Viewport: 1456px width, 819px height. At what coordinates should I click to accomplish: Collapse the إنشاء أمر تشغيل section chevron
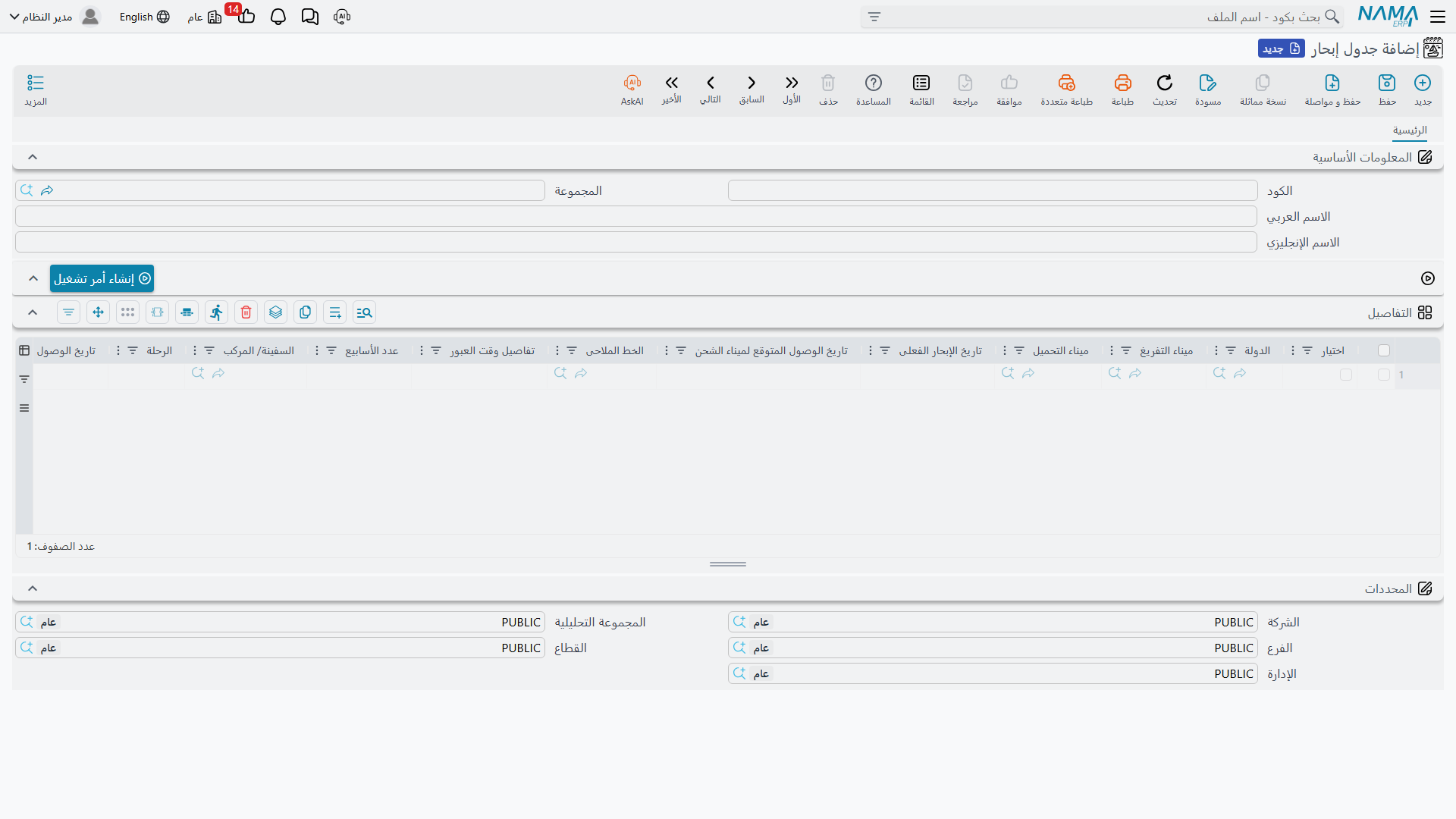point(33,278)
